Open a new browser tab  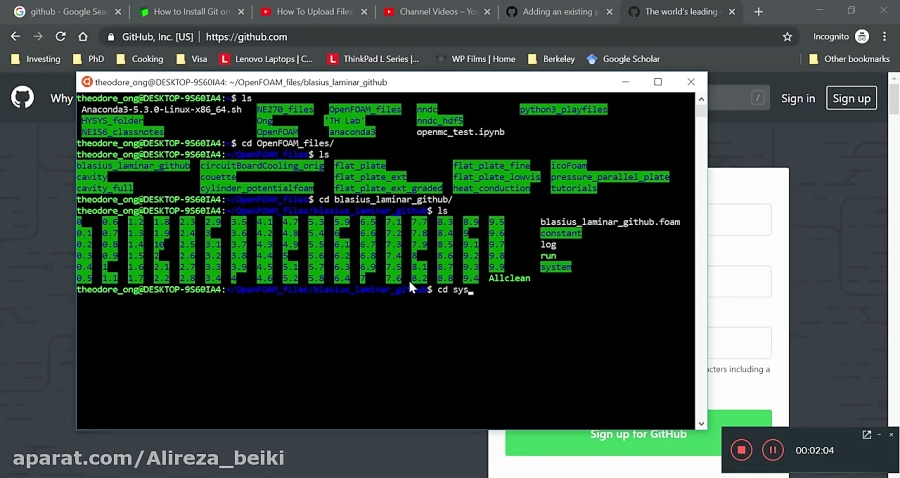coord(758,12)
